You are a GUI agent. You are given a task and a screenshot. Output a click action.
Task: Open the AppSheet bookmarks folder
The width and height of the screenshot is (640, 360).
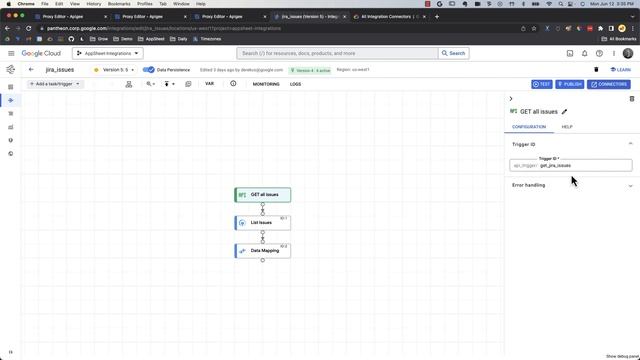point(151,39)
